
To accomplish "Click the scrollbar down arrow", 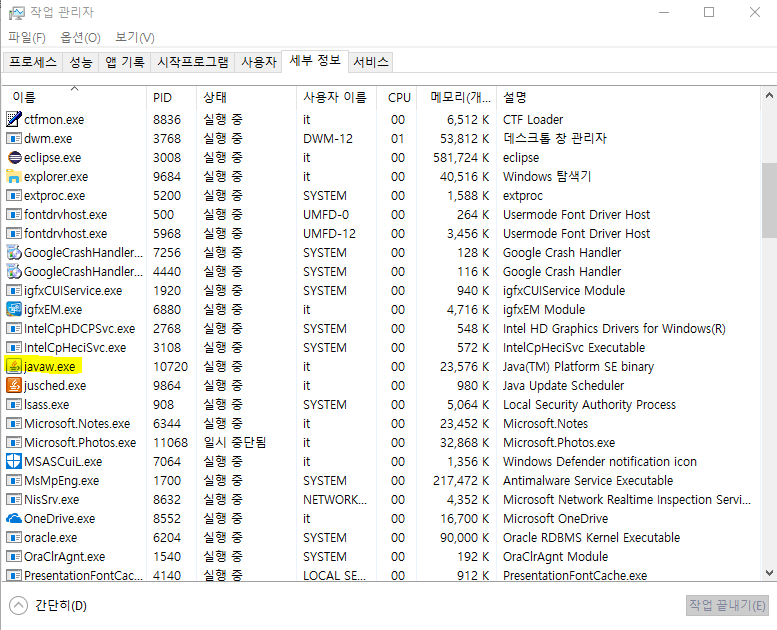I will (x=769, y=573).
